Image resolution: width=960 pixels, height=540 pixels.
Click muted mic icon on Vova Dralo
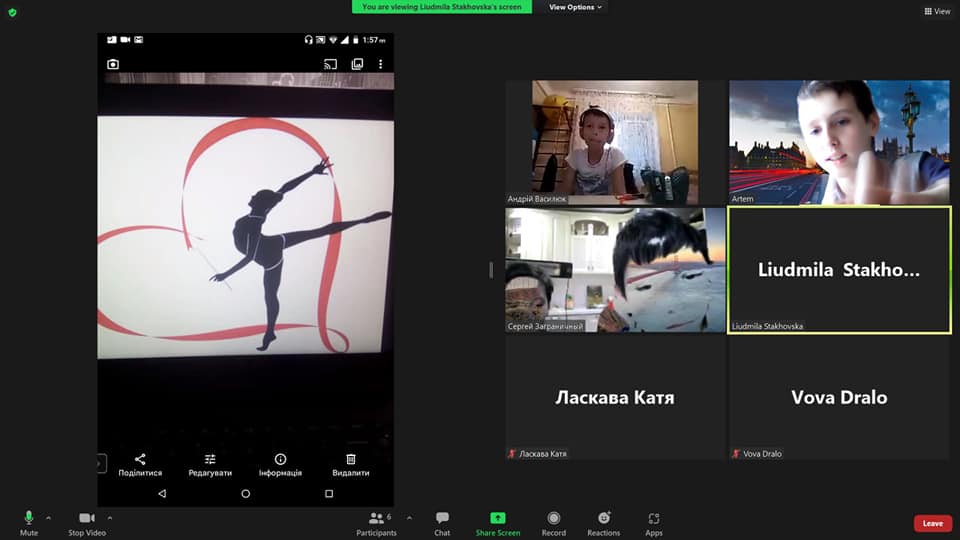[735, 454]
